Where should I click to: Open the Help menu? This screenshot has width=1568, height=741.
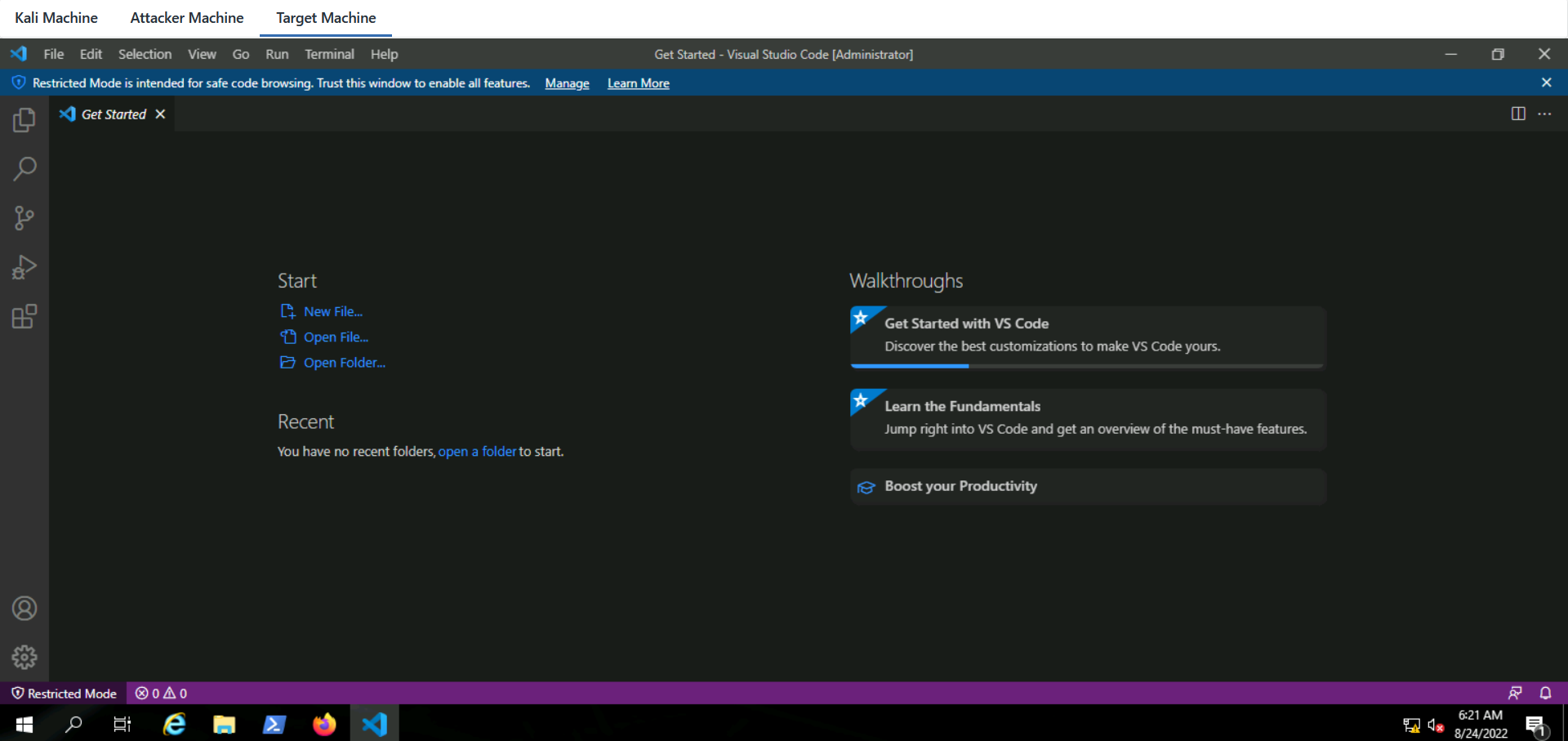click(384, 54)
